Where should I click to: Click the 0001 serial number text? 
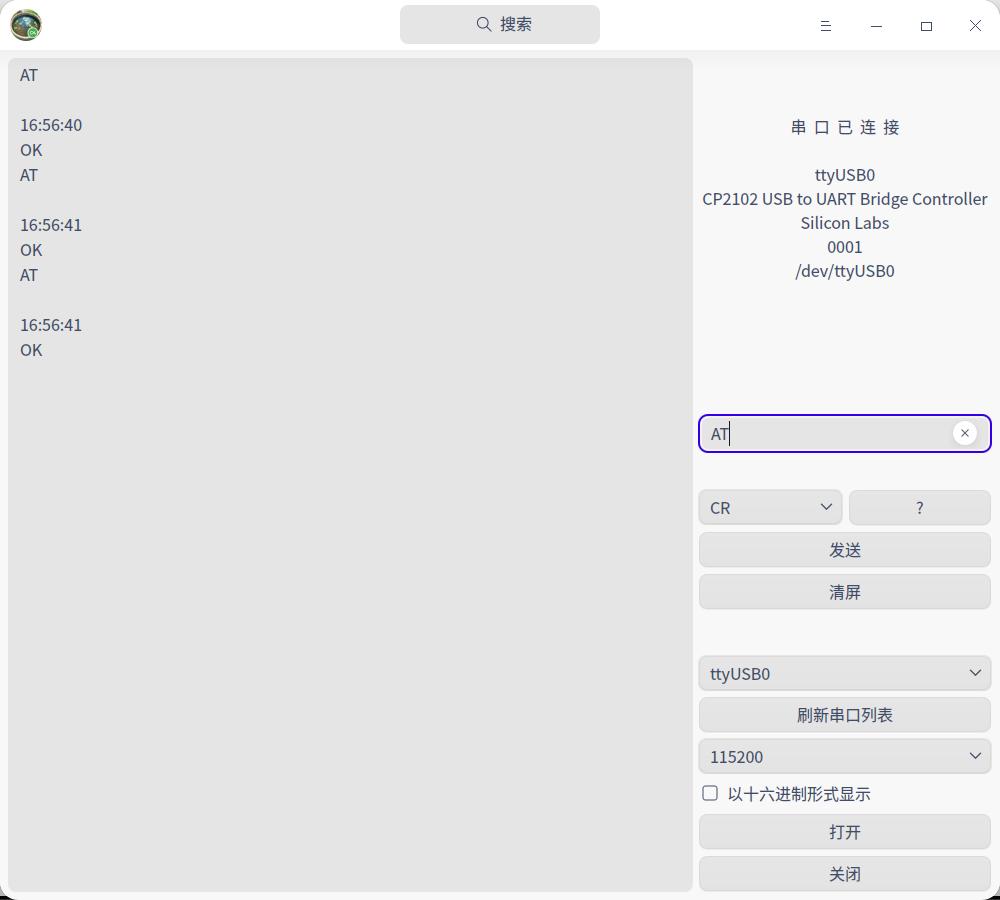[844, 247]
